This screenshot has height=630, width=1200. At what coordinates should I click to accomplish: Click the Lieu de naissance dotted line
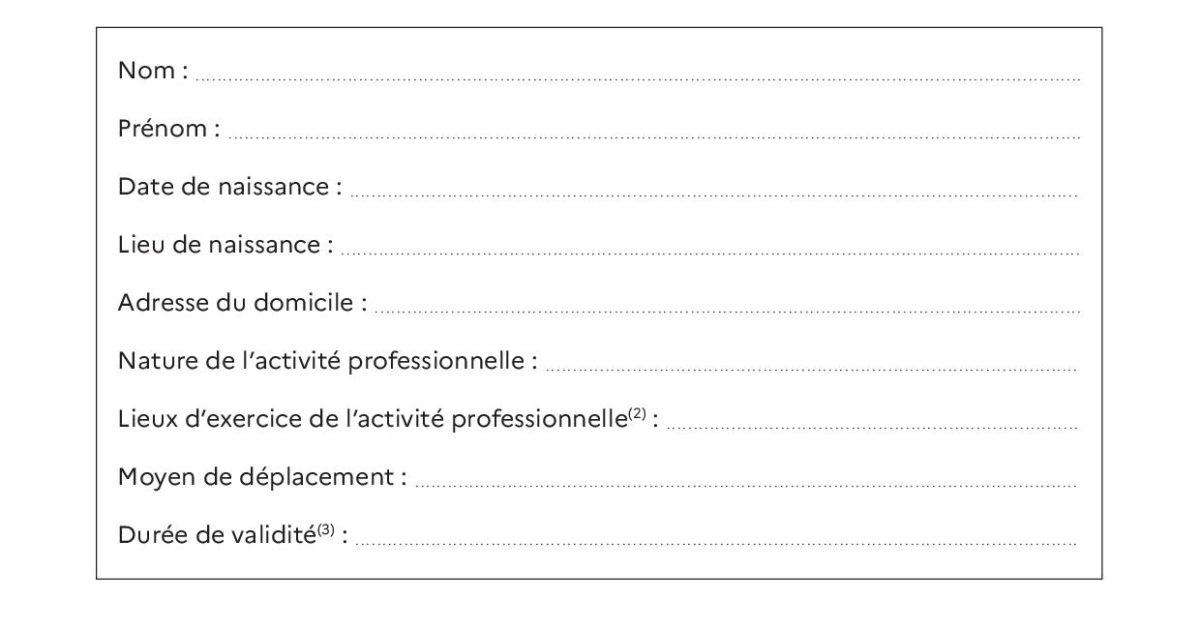[x=710, y=254]
